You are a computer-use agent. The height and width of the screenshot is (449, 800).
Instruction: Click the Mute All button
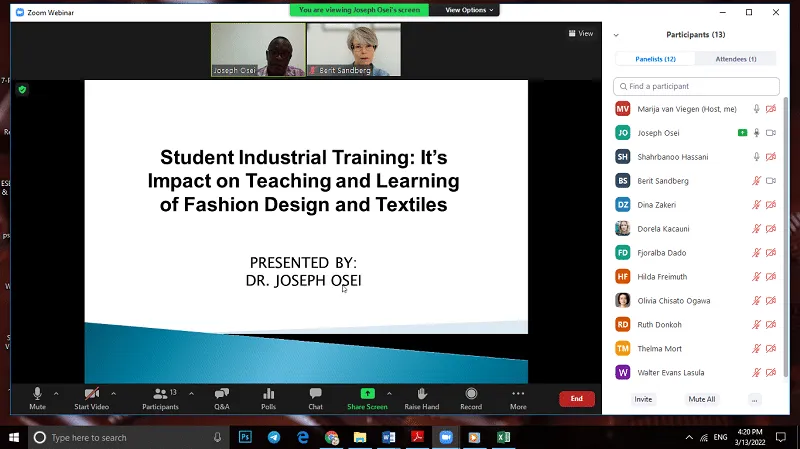701,399
